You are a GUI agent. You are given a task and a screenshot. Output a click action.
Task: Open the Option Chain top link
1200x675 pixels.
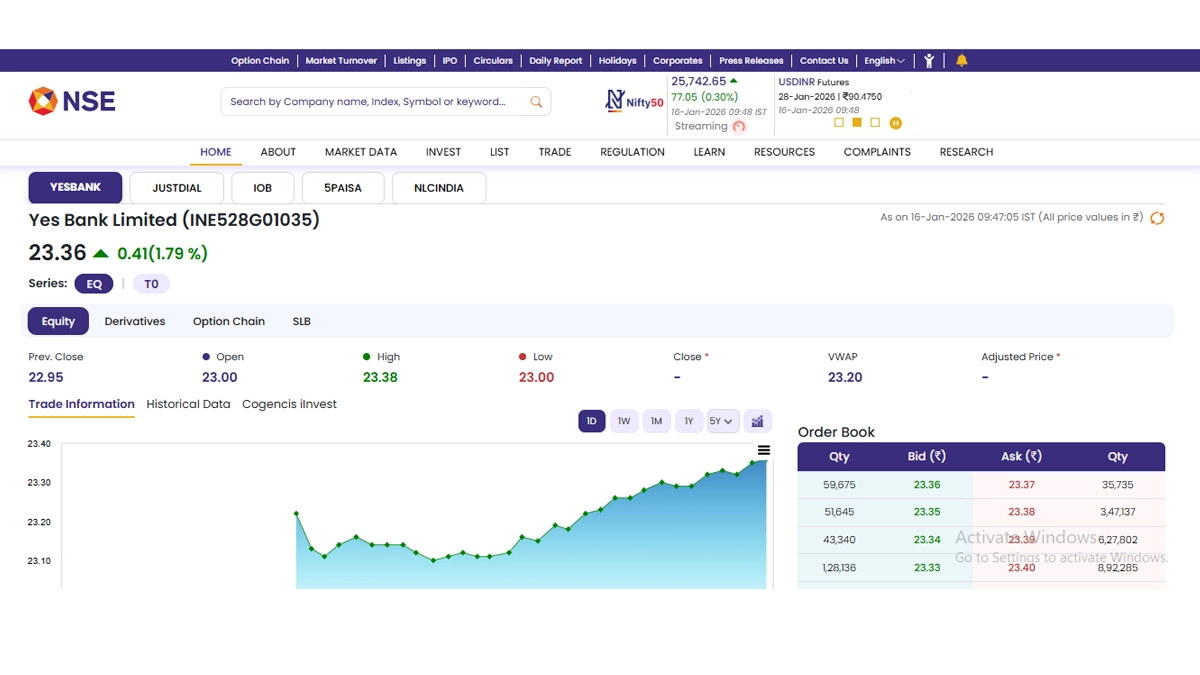coord(260,61)
